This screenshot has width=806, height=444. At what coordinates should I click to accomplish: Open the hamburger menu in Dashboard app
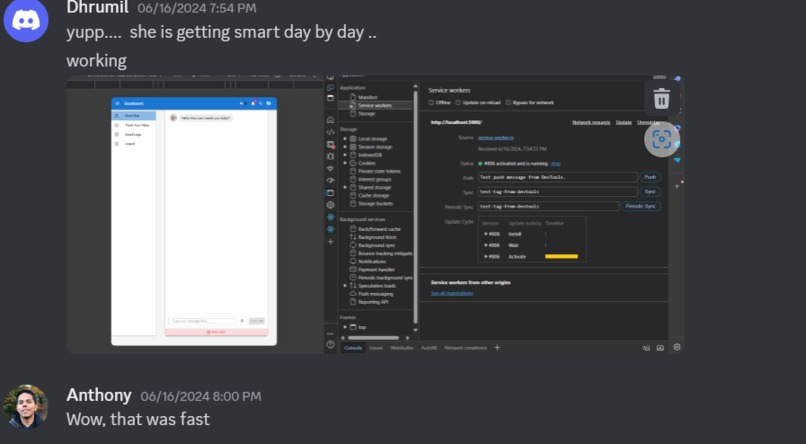click(x=117, y=103)
